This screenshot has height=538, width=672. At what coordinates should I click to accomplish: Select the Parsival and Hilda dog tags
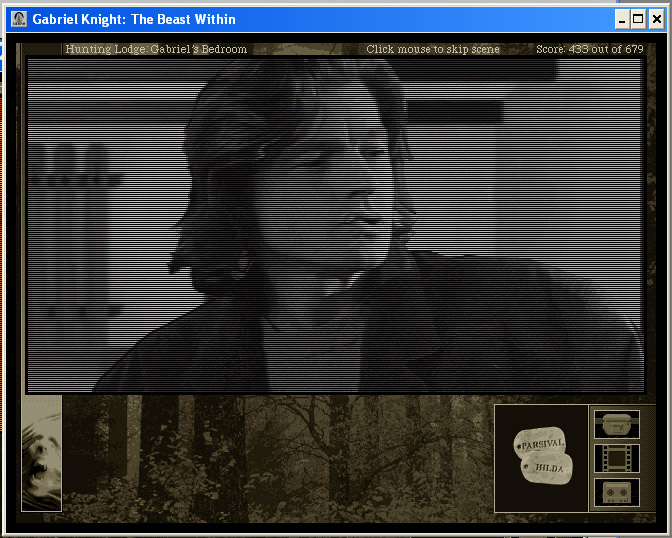coord(543,456)
